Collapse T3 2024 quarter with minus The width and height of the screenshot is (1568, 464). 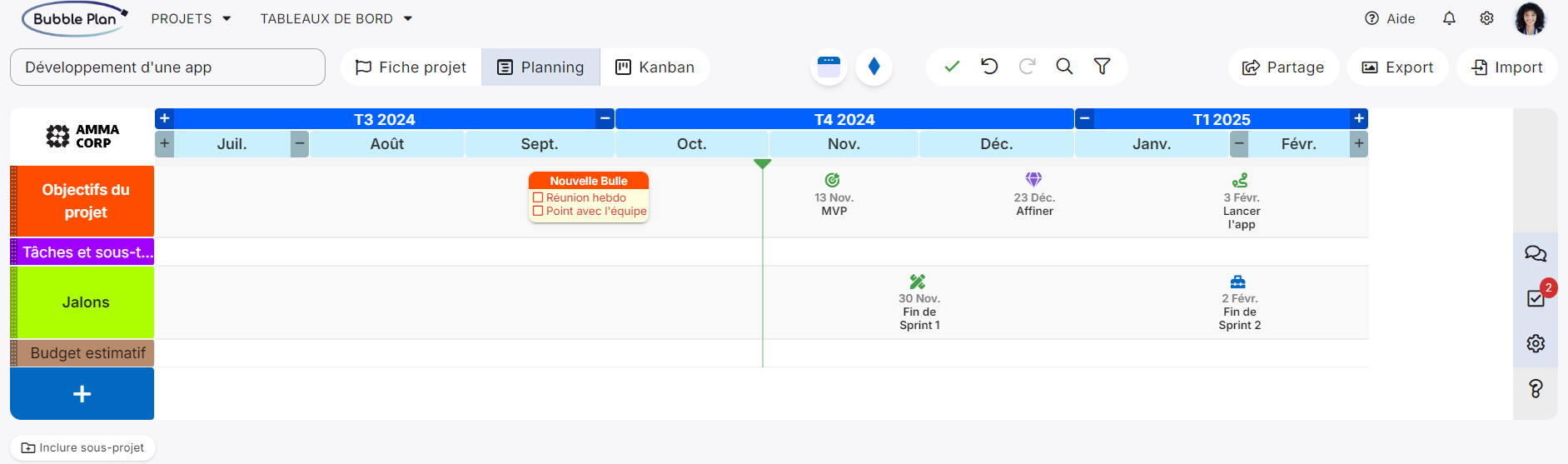[x=605, y=118]
